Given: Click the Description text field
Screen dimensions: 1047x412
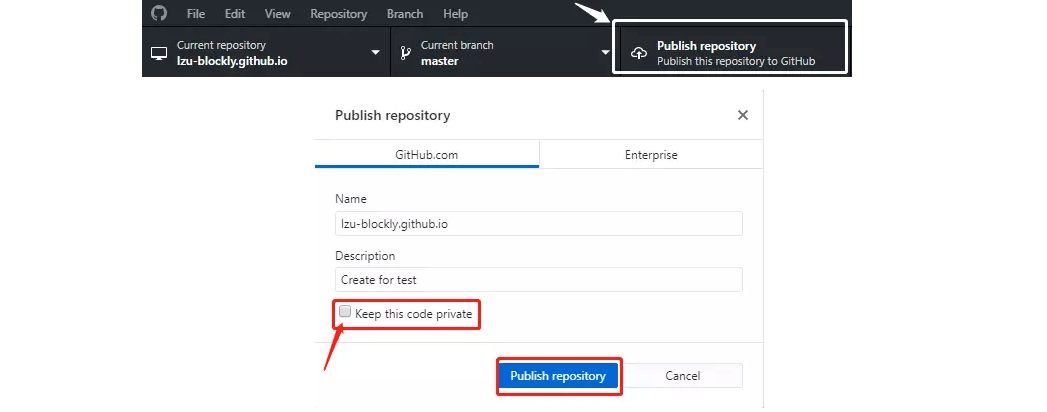Looking at the screenshot, I should (539, 280).
